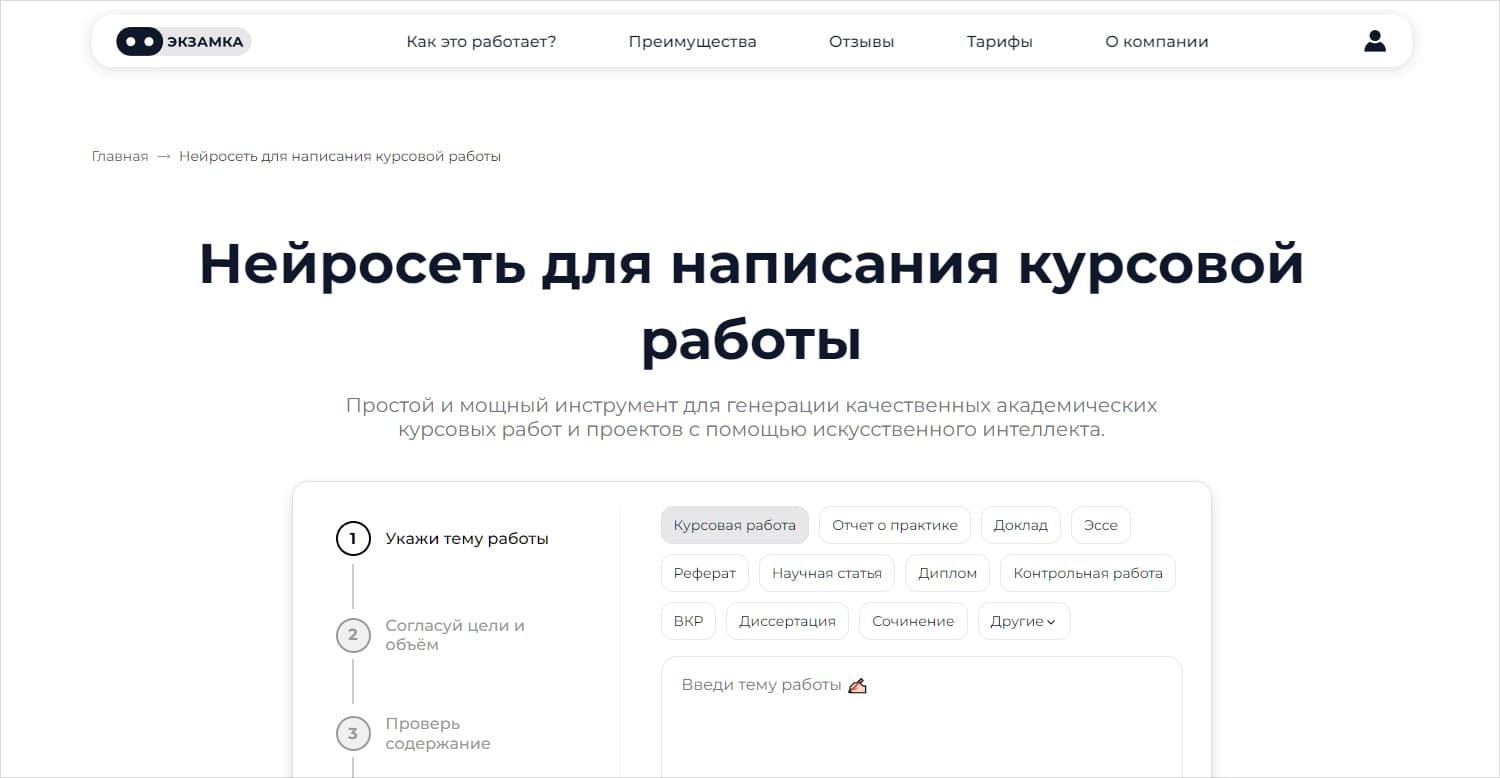Select "Диссертация" work type
This screenshot has width=1500, height=778.
point(787,620)
